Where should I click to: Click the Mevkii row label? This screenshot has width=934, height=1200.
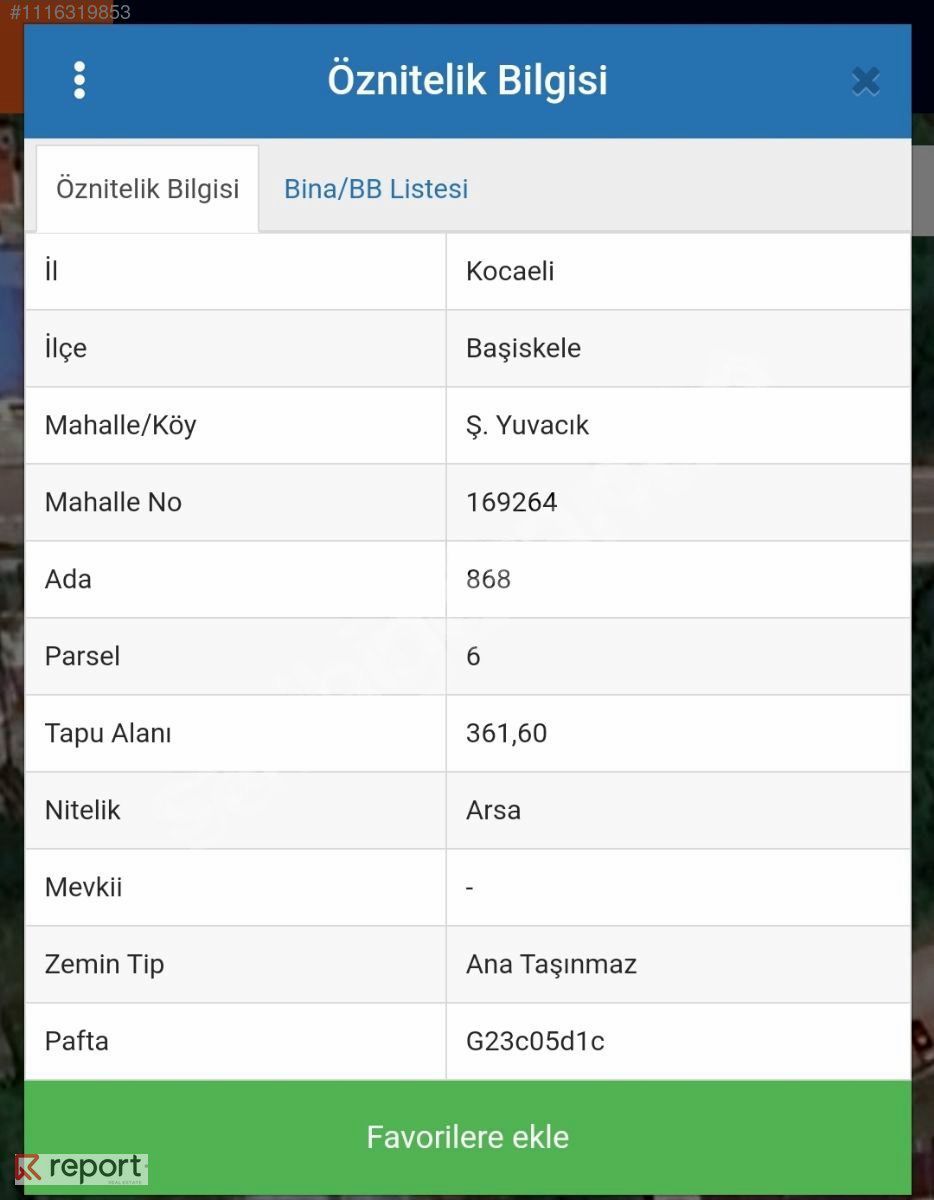(83, 887)
